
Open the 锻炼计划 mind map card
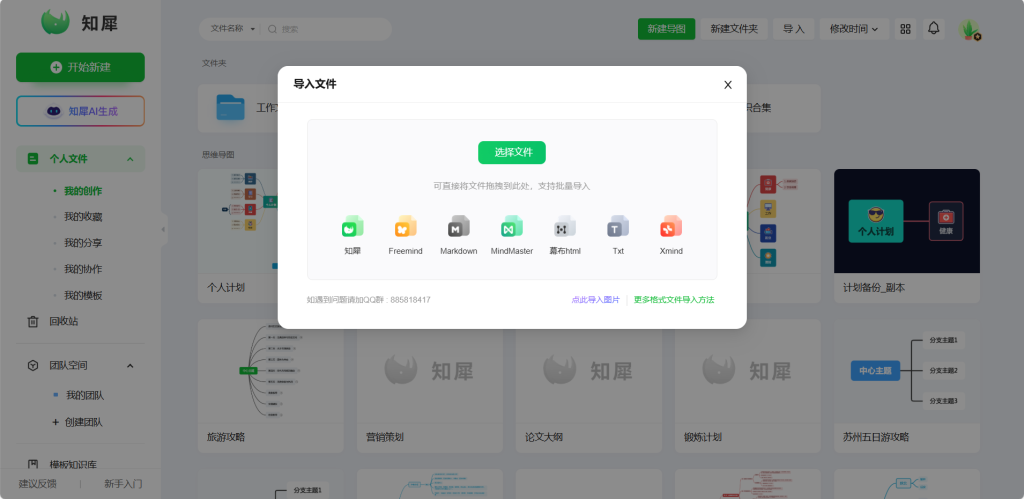click(748, 385)
